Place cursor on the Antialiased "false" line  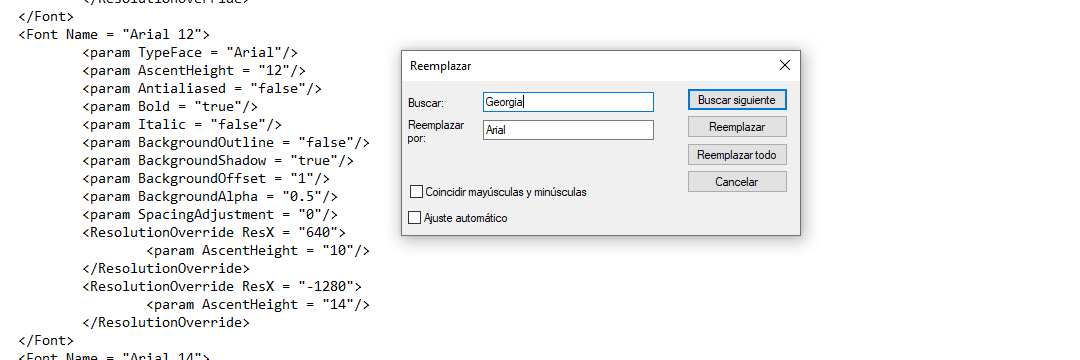coord(202,88)
